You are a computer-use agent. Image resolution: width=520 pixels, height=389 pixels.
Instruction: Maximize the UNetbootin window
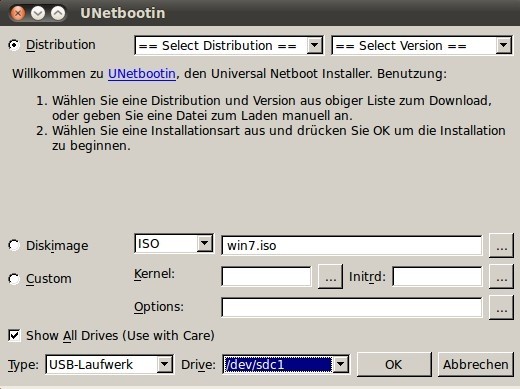click(58, 13)
